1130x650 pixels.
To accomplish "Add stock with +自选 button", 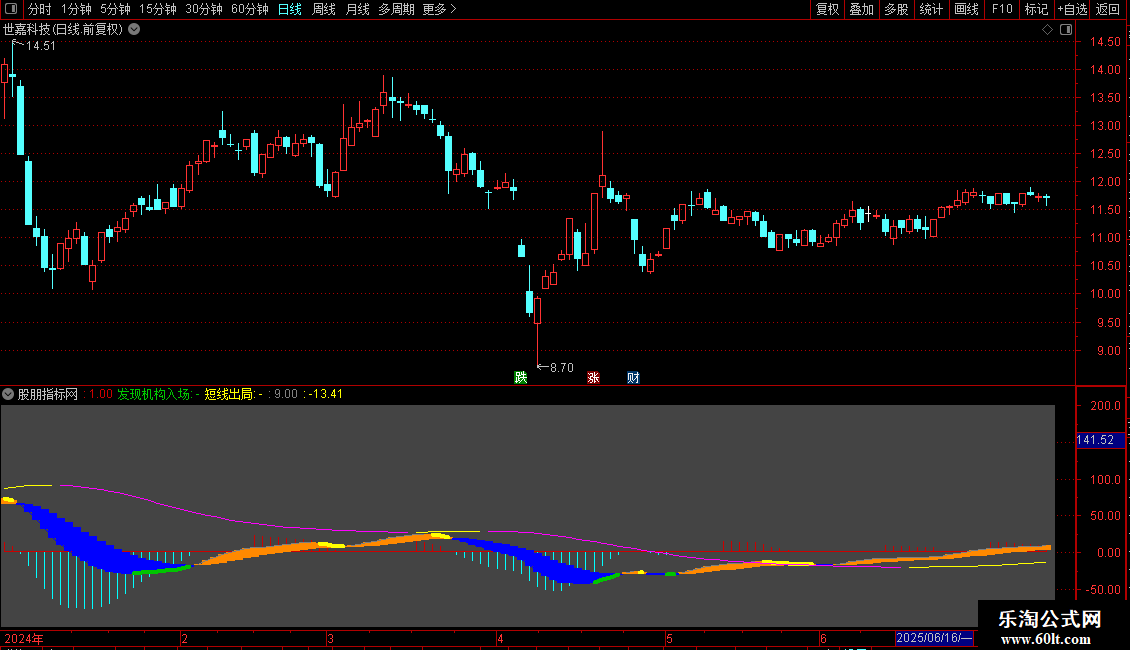I will pyautogui.click(x=1072, y=9).
